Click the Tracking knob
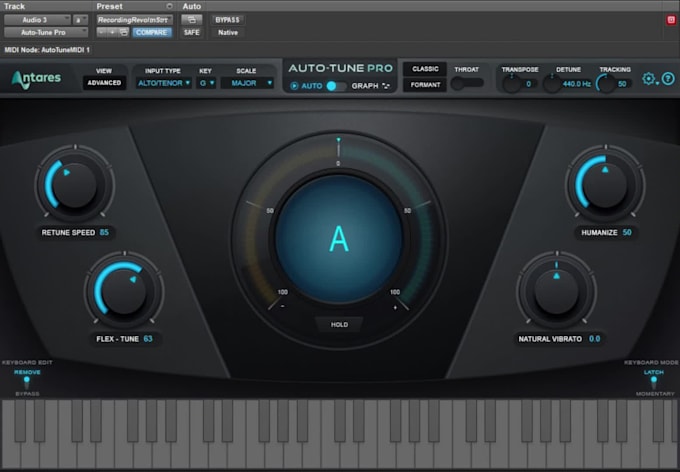680x472 pixels. coord(605,84)
